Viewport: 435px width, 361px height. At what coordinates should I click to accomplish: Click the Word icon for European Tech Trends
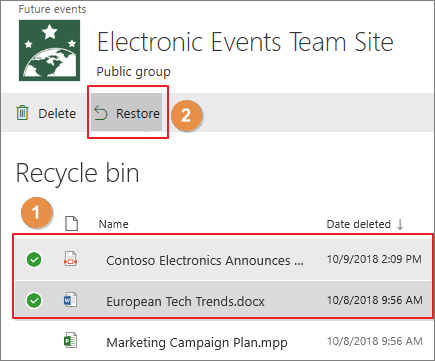[70, 300]
